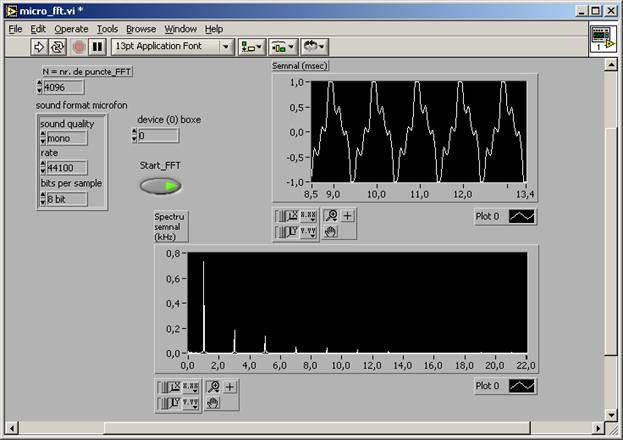Toggle X autoscale lock on Semnal graph

coord(281,215)
